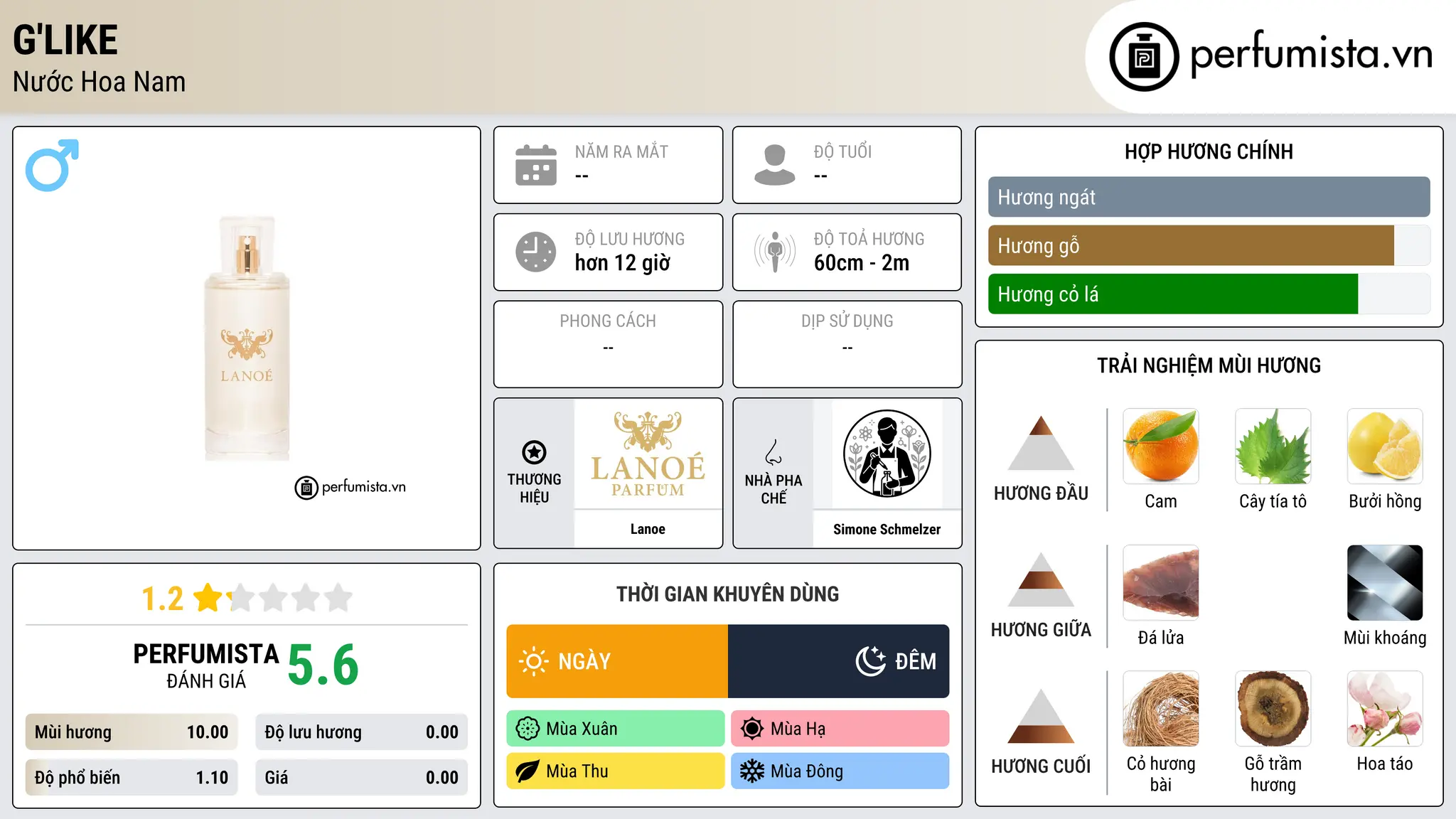This screenshot has width=1456, height=819.
Task: Click the clock icon beside Độ lưu hương
Action: [x=536, y=252]
